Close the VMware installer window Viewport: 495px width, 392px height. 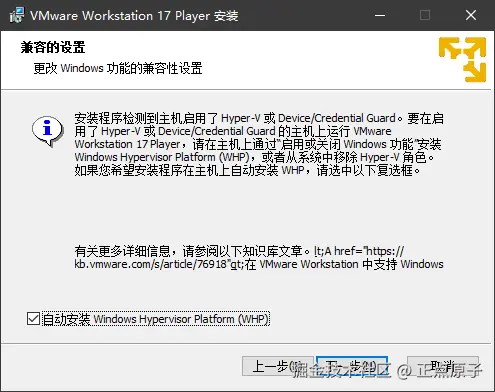[471, 15]
